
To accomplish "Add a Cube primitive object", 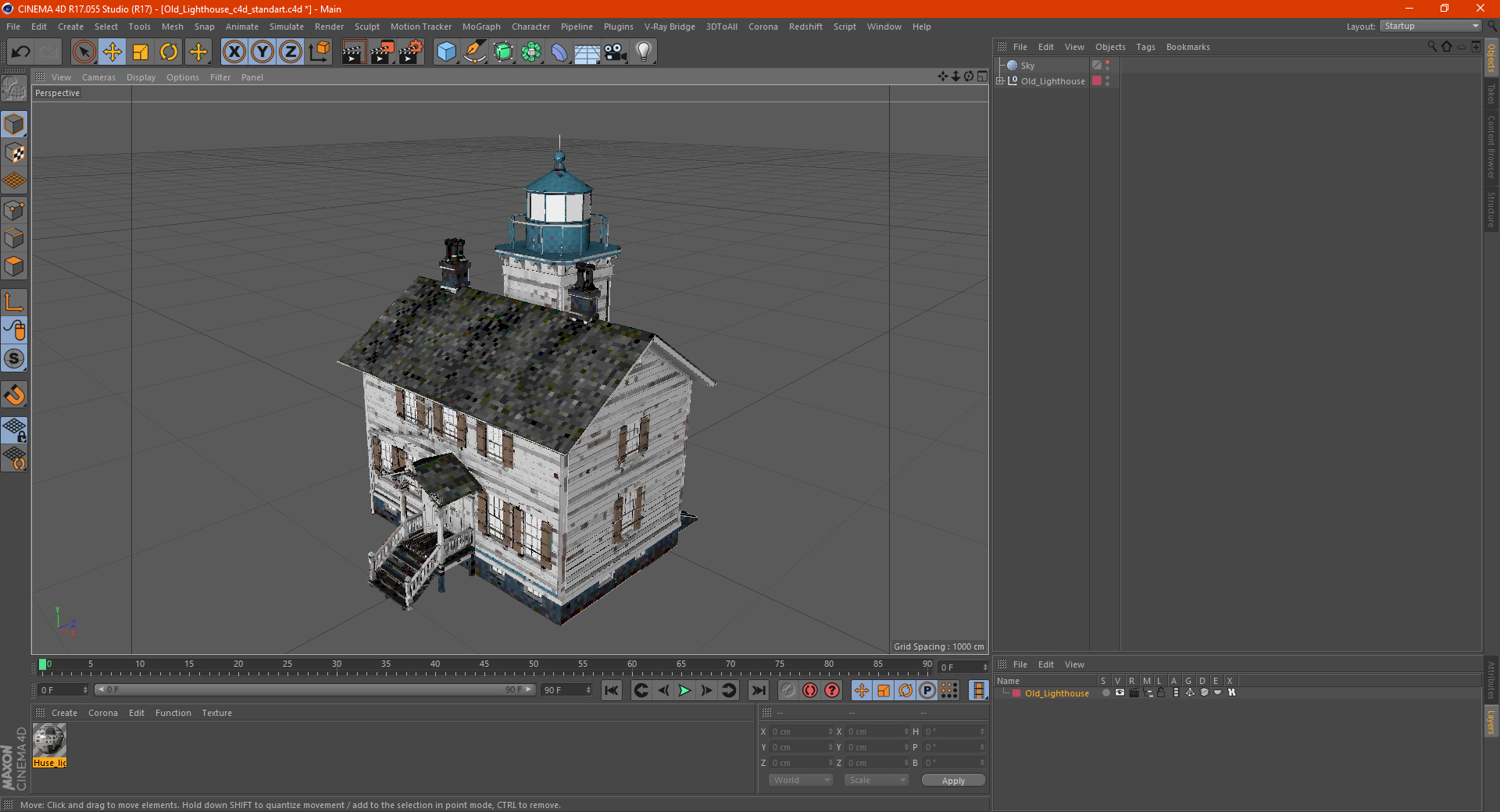I will pyautogui.click(x=446, y=52).
